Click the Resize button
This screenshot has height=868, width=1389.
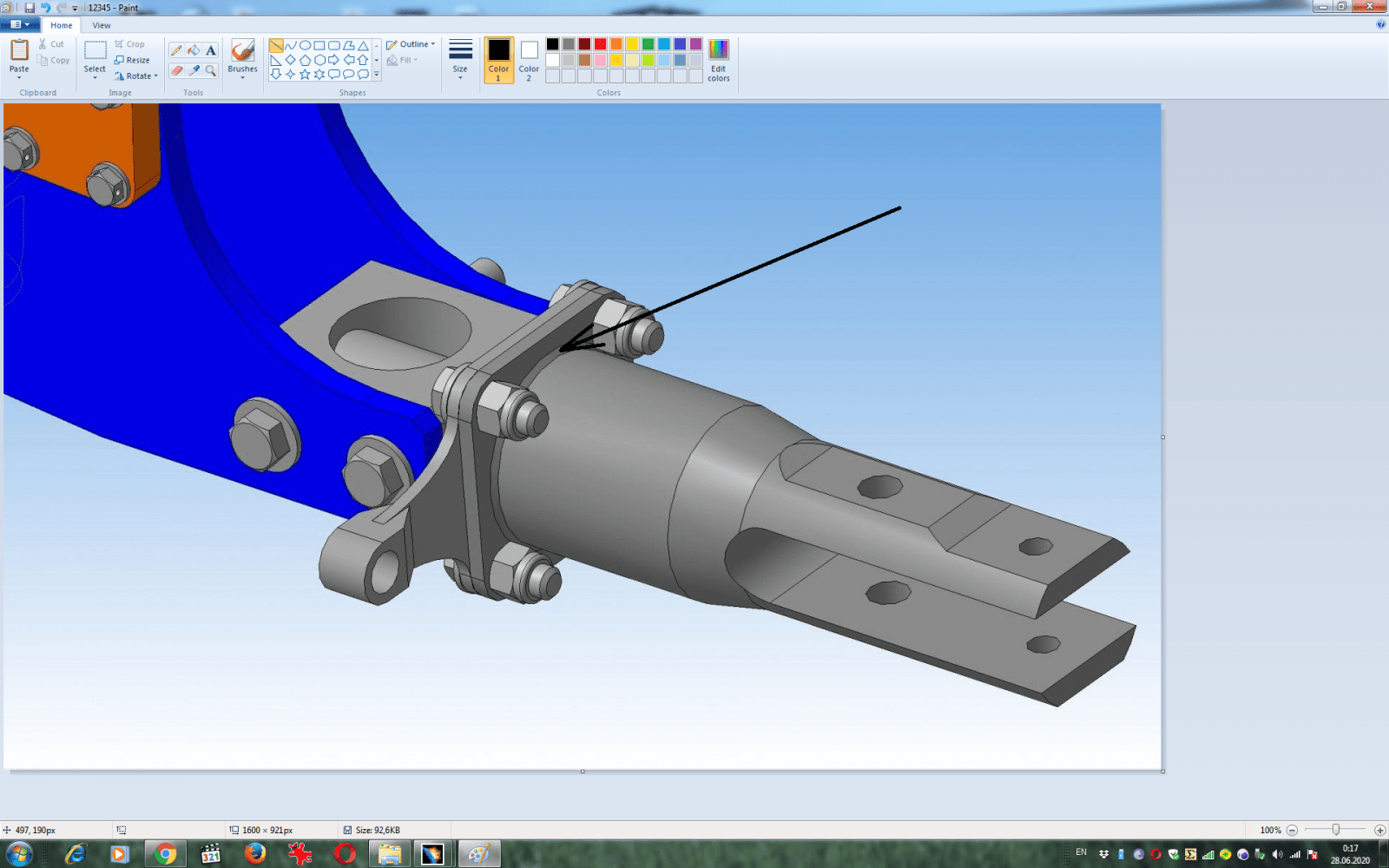(x=133, y=60)
